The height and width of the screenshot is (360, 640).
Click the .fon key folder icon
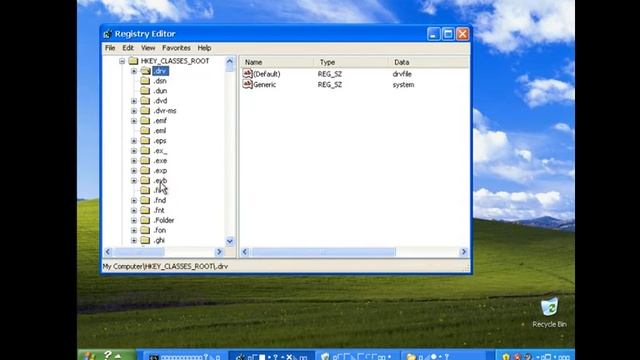coord(145,230)
